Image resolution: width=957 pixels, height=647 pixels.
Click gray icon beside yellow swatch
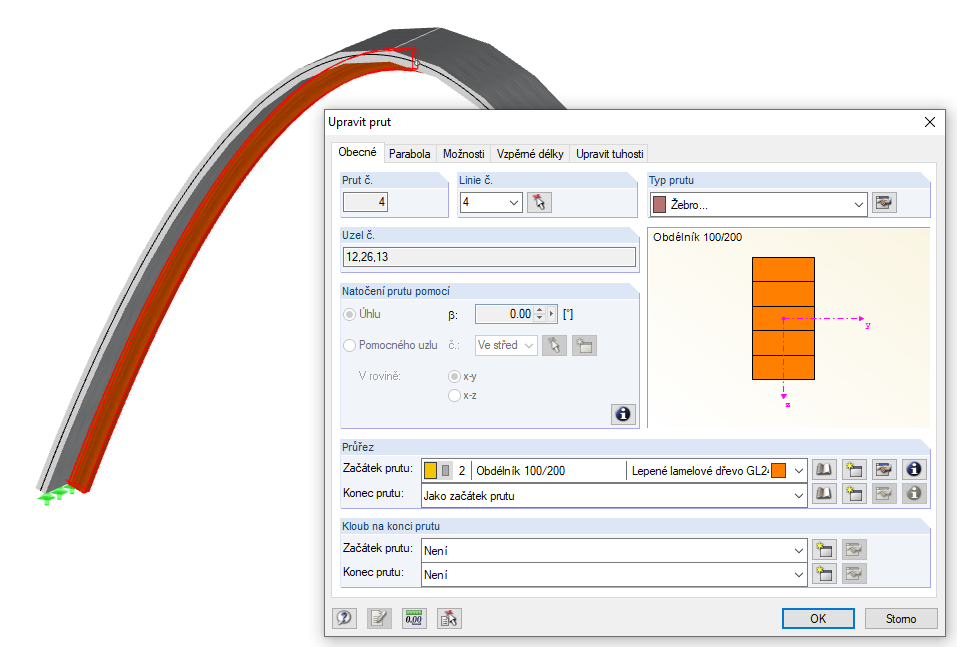coord(446,470)
